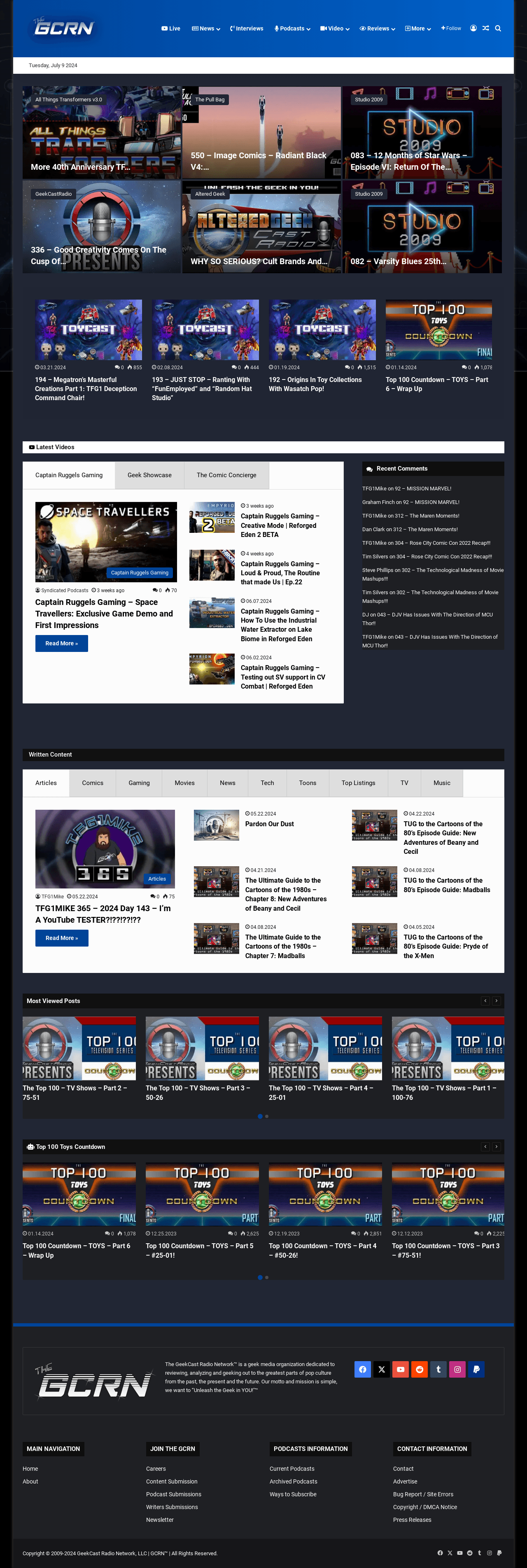527x1568 pixels.
Task: Click small Reddit icon in copyright bar
Action: [469, 1552]
